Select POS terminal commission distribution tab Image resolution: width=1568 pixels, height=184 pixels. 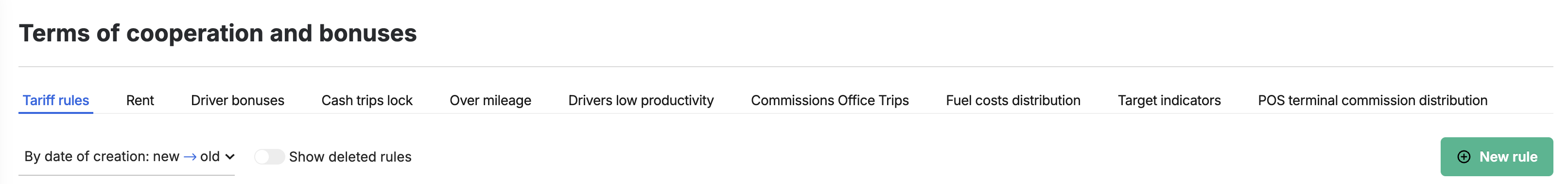pyautogui.click(x=1373, y=100)
